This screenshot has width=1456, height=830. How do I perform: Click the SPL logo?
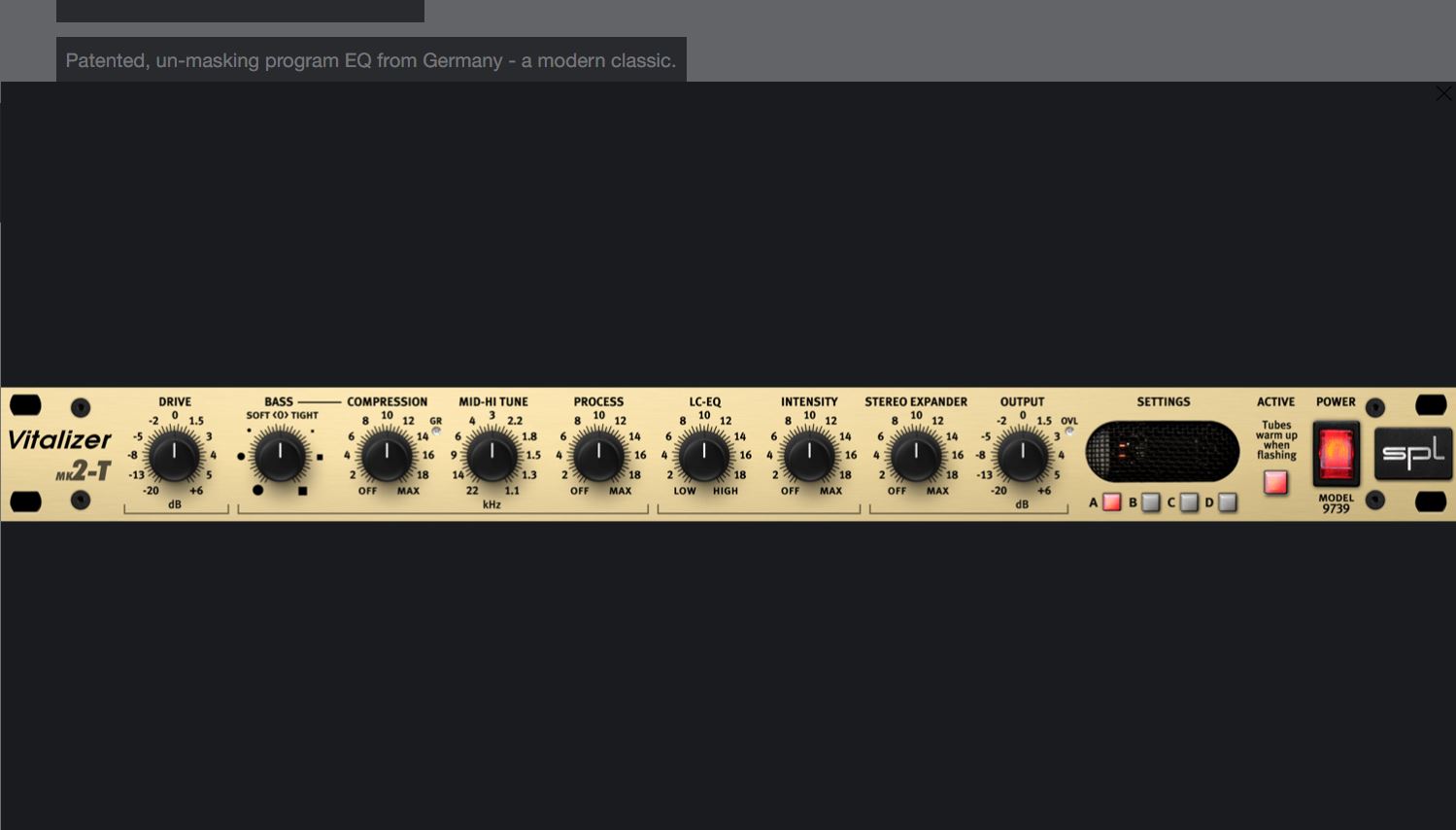point(1413,454)
